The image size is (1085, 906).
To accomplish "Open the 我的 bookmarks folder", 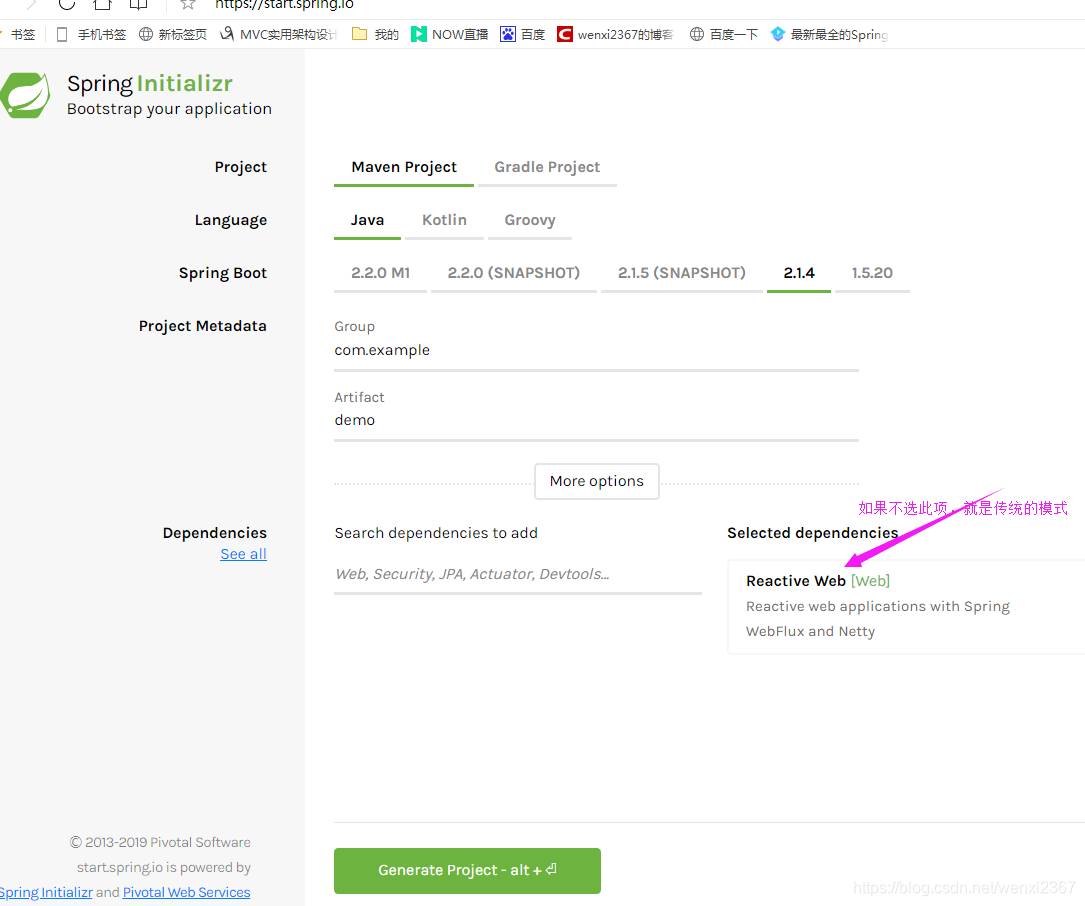I will (376, 35).
